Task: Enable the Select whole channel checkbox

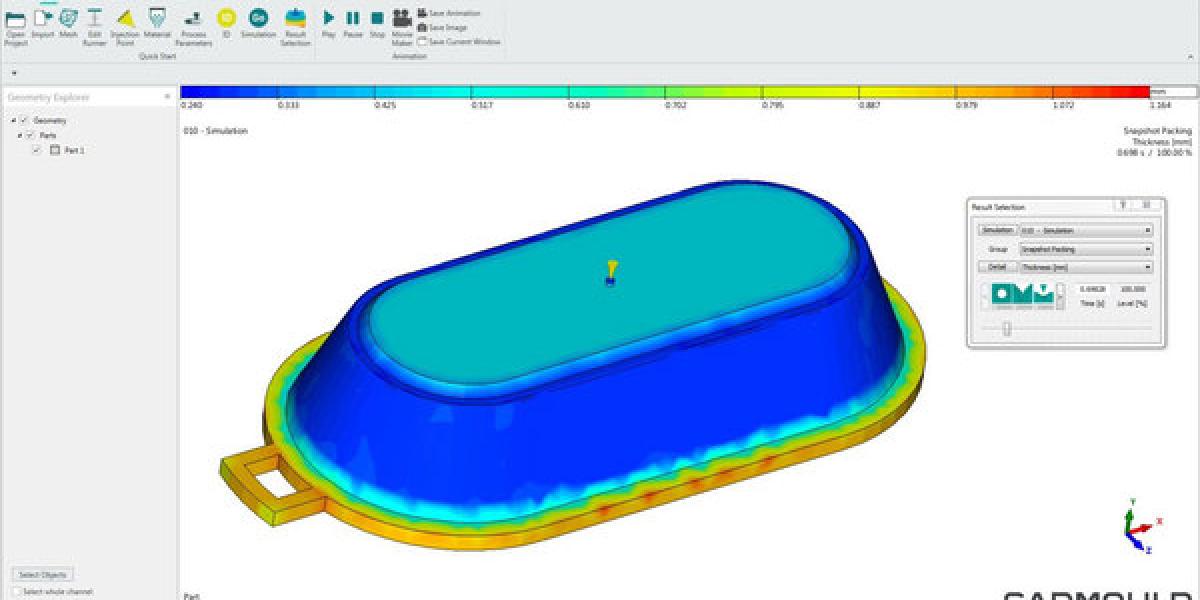Action: coord(15,592)
